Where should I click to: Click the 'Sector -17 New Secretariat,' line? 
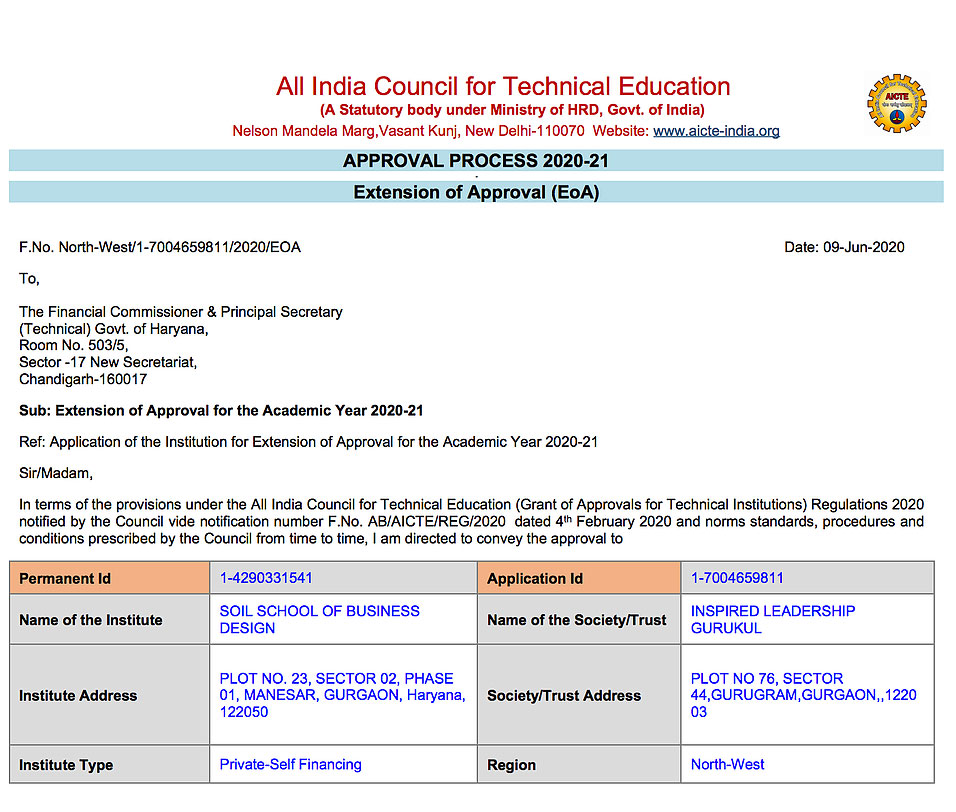click(108, 362)
